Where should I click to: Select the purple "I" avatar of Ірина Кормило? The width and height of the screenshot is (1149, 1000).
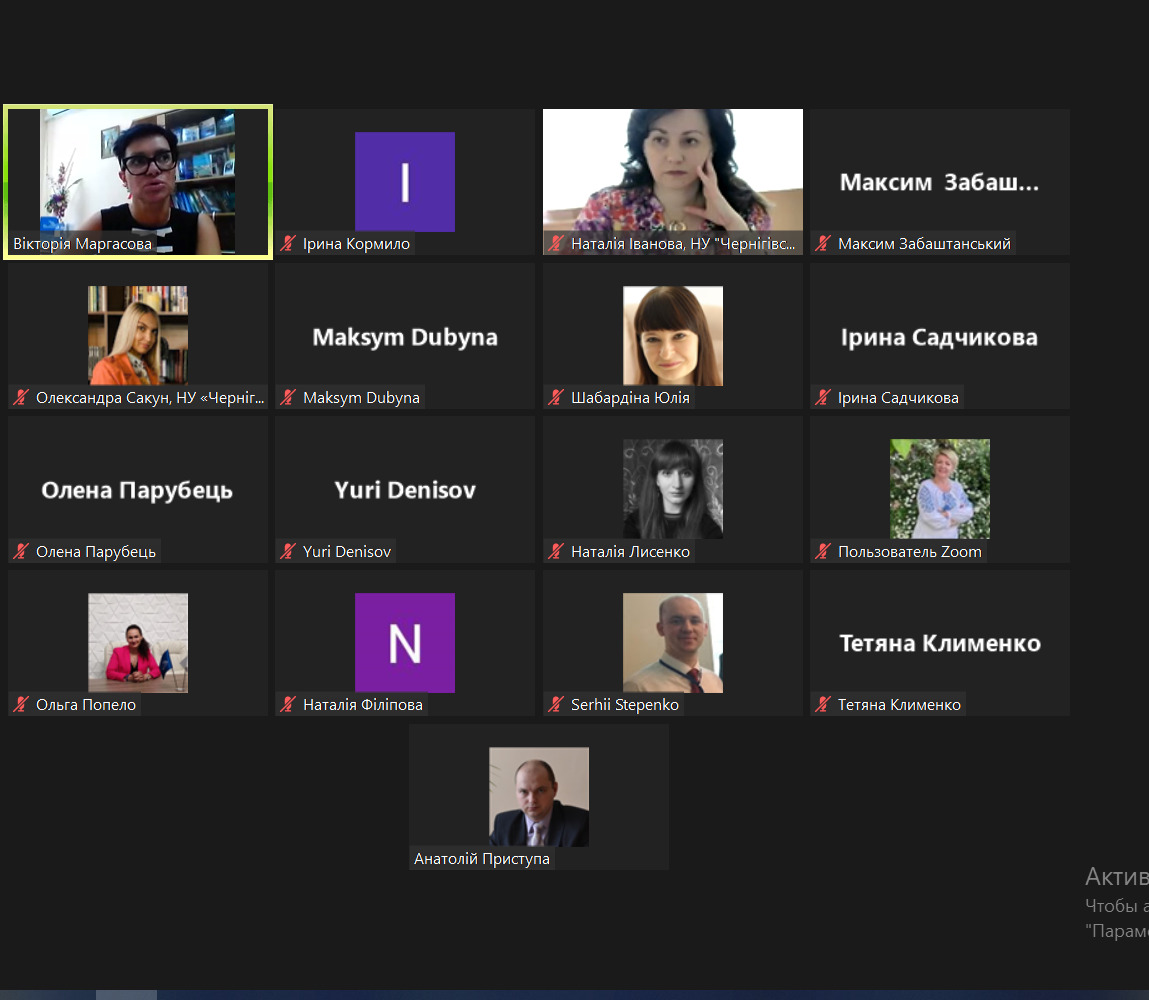[x=405, y=181]
